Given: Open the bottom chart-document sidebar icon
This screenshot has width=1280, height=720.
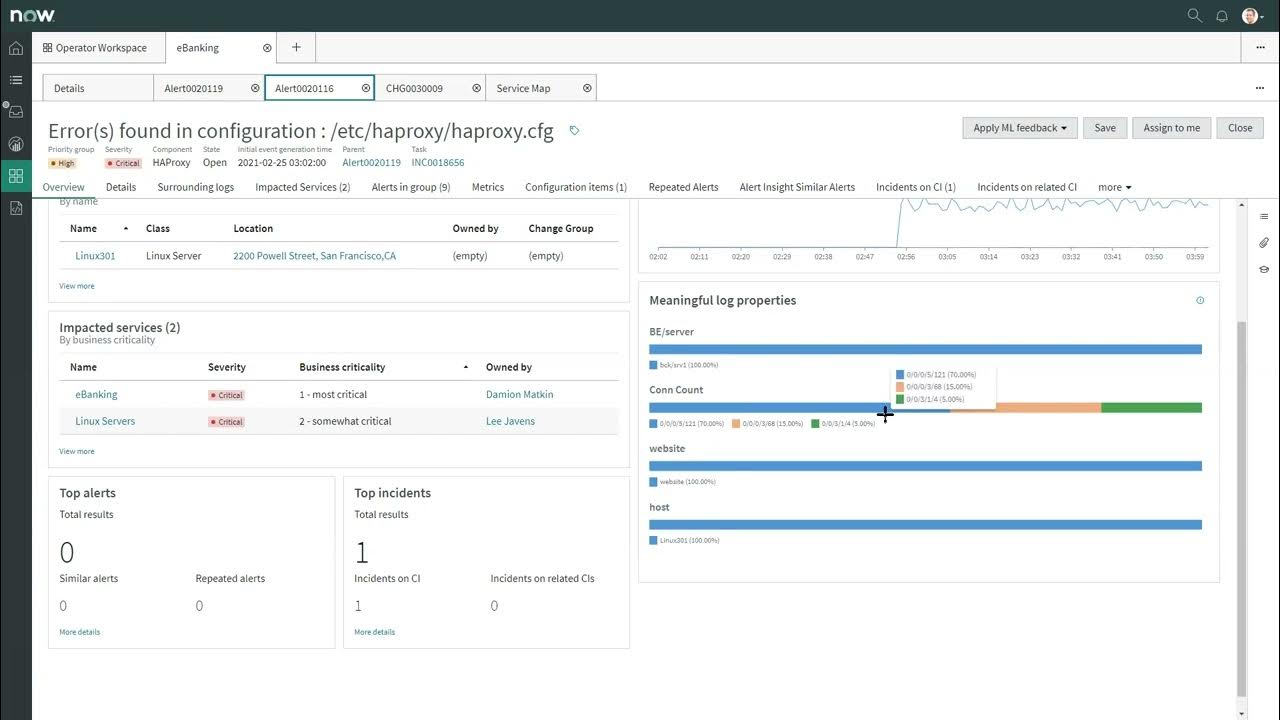Looking at the screenshot, I should click(16, 208).
